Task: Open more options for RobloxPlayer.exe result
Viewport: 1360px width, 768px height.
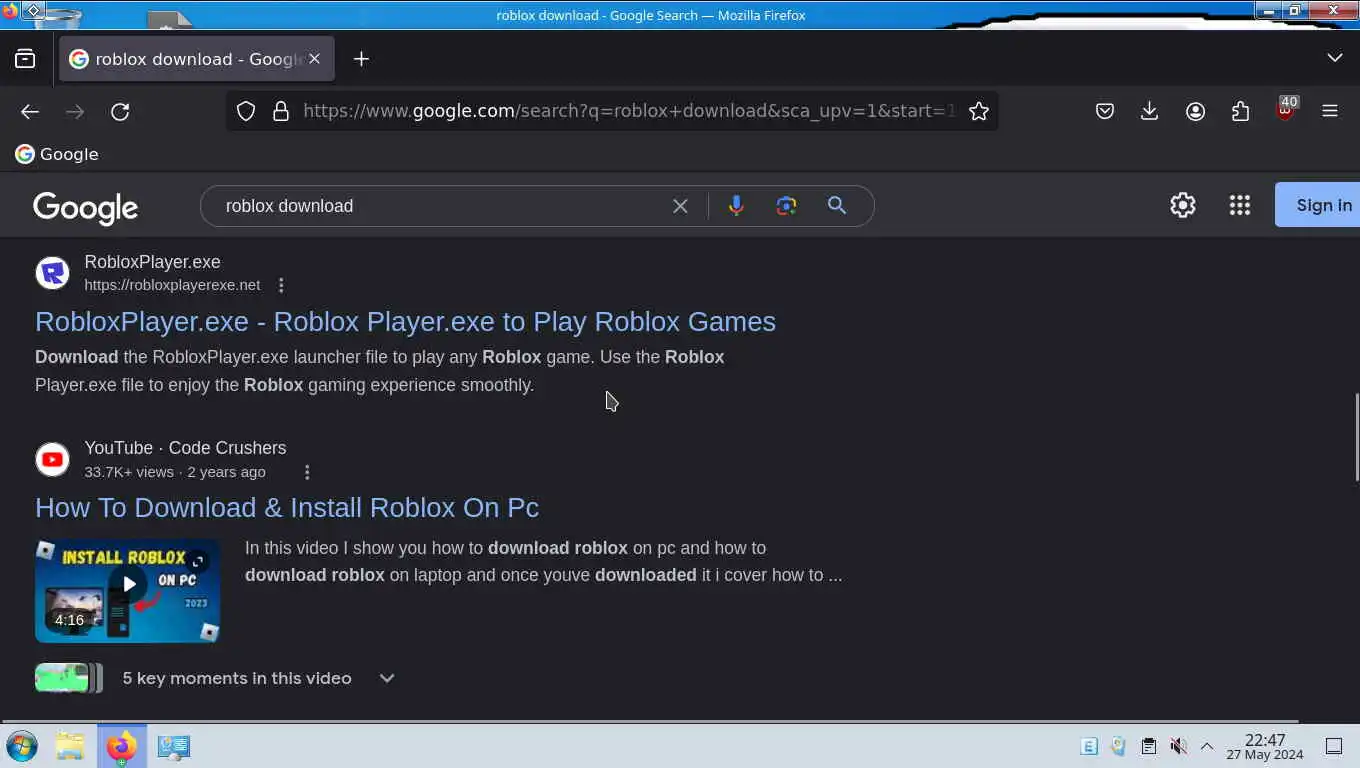Action: click(x=281, y=285)
